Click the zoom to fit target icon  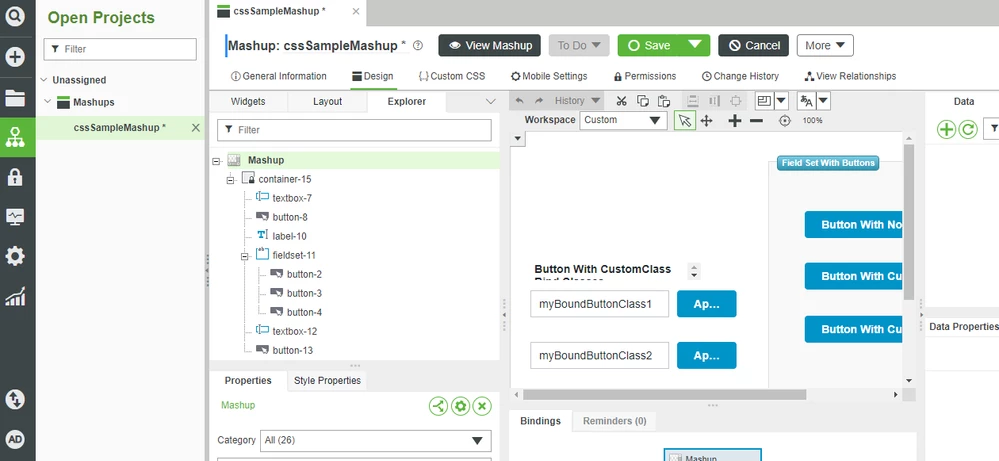[x=785, y=121]
